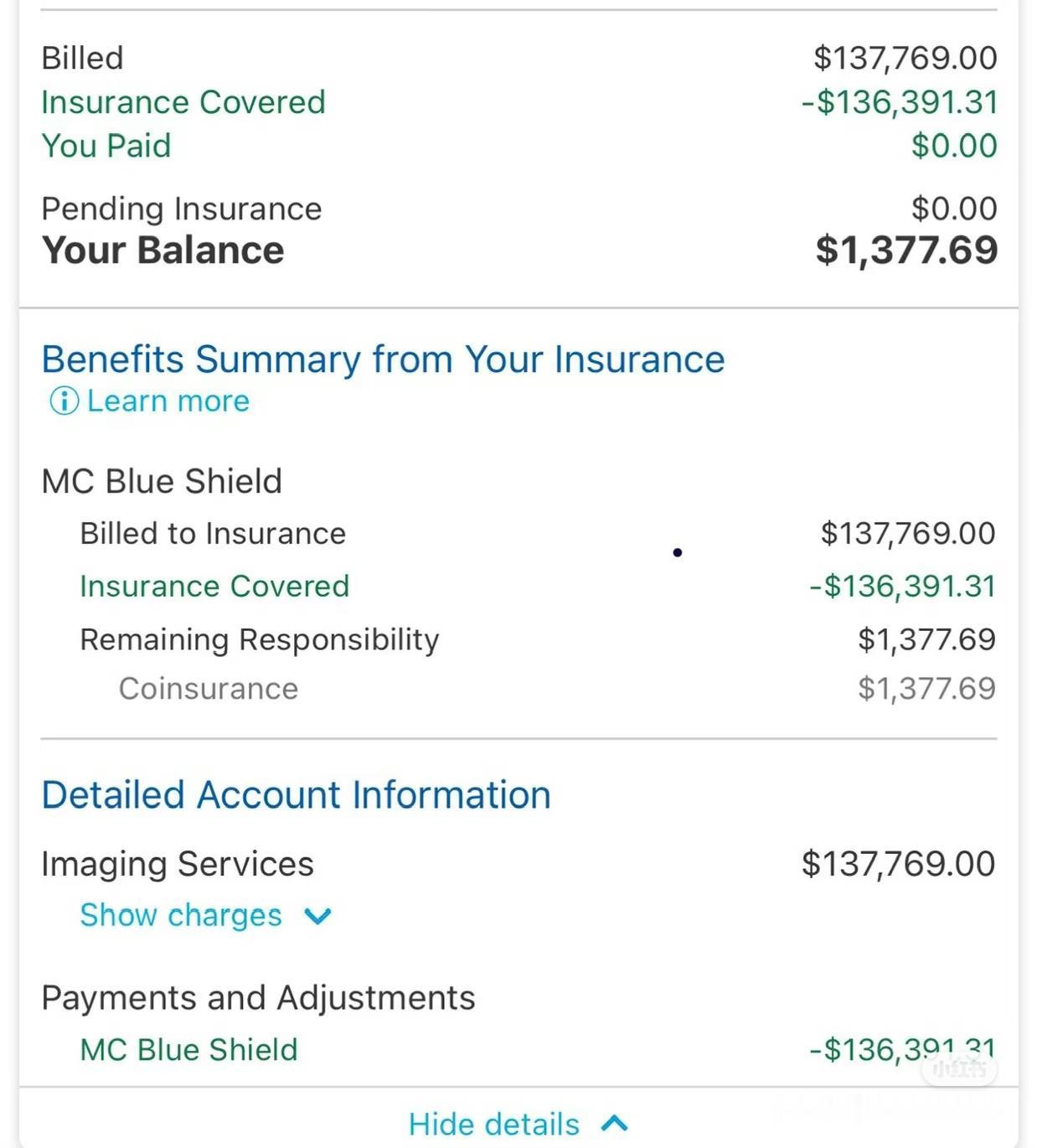Select the Benefits Summary from Your Insurance heading
Image resolution: width=1037 pixels, height=1148 pixels.
click(x=384, y=359)
